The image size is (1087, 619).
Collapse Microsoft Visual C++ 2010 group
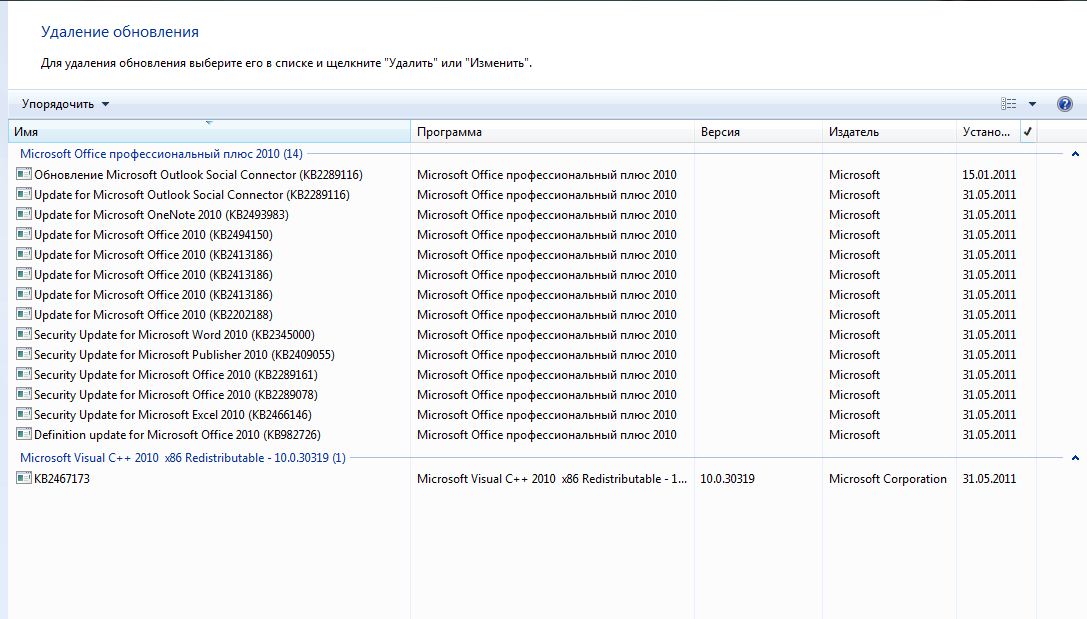point(1075,457)
